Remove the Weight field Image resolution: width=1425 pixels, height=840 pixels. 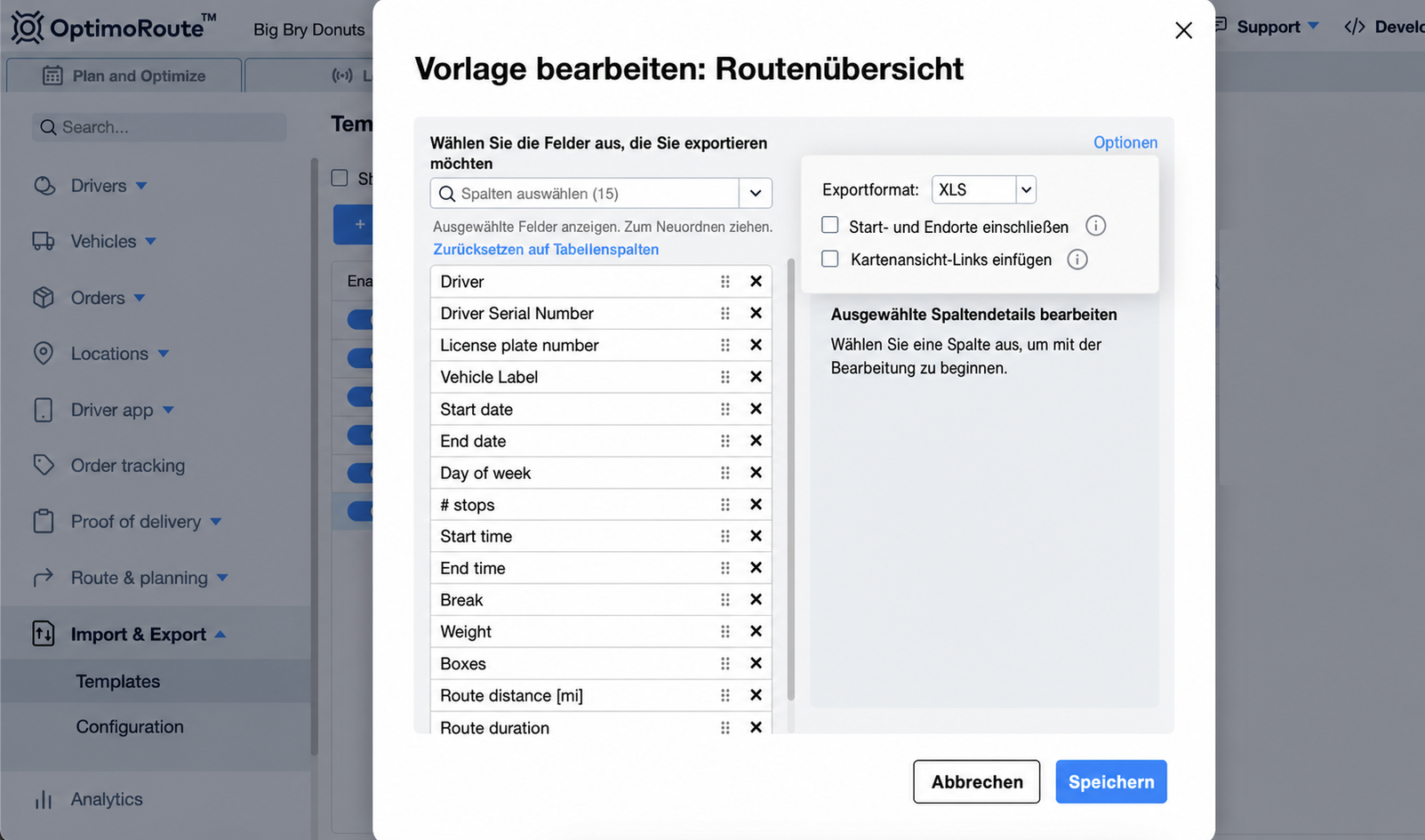pyautogui.click(x=756, y=631)
